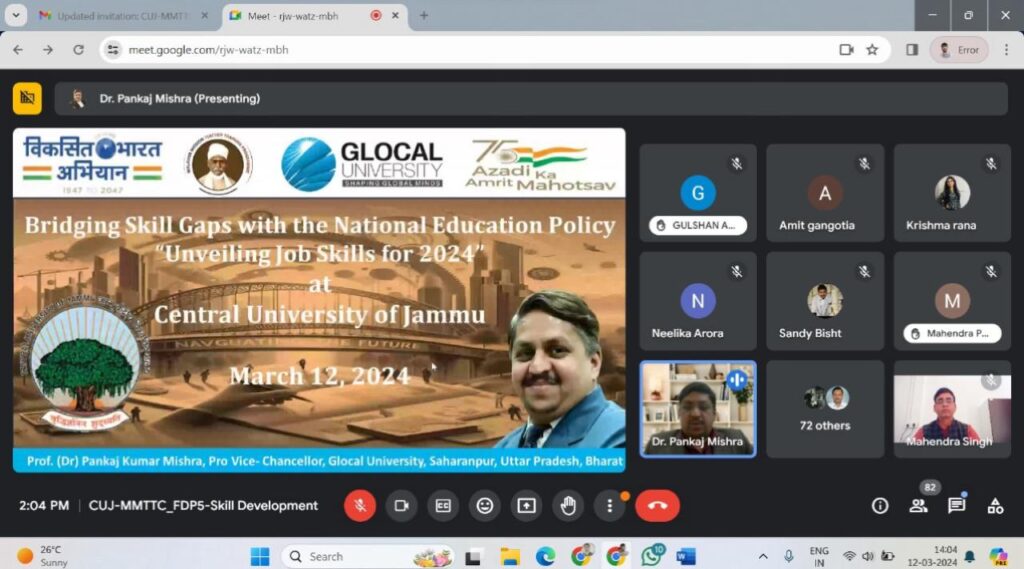Select Krishma rana participant tile
The width and height of the screenshot is (1024, 569).
click(x=952, y=193)
